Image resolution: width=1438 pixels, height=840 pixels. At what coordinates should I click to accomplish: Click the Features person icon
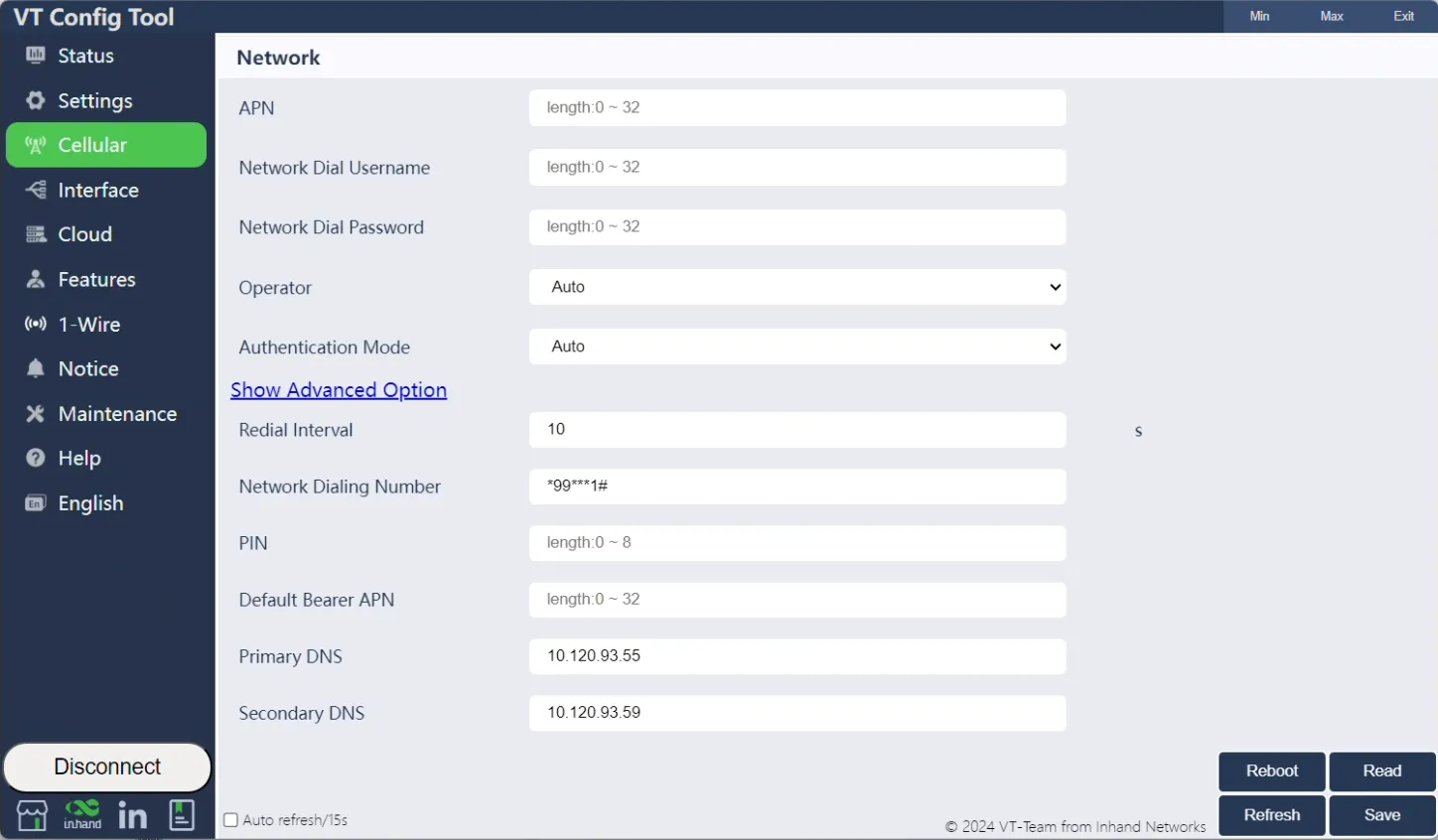point(36,279)
